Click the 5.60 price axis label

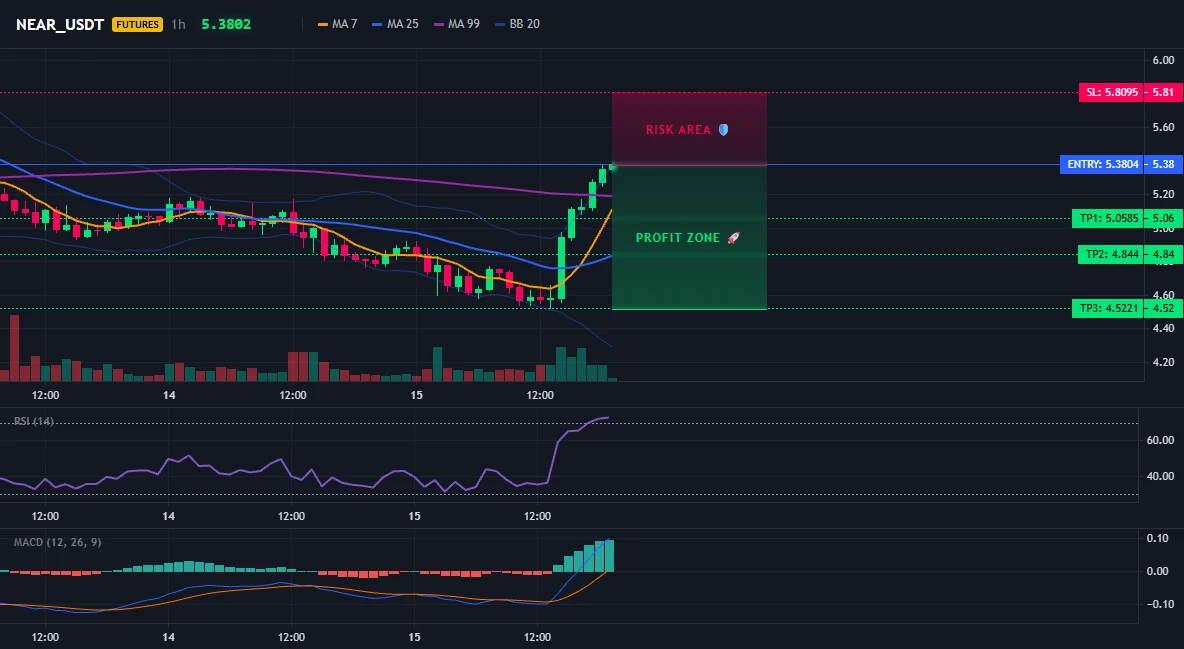click(1164, 127)
